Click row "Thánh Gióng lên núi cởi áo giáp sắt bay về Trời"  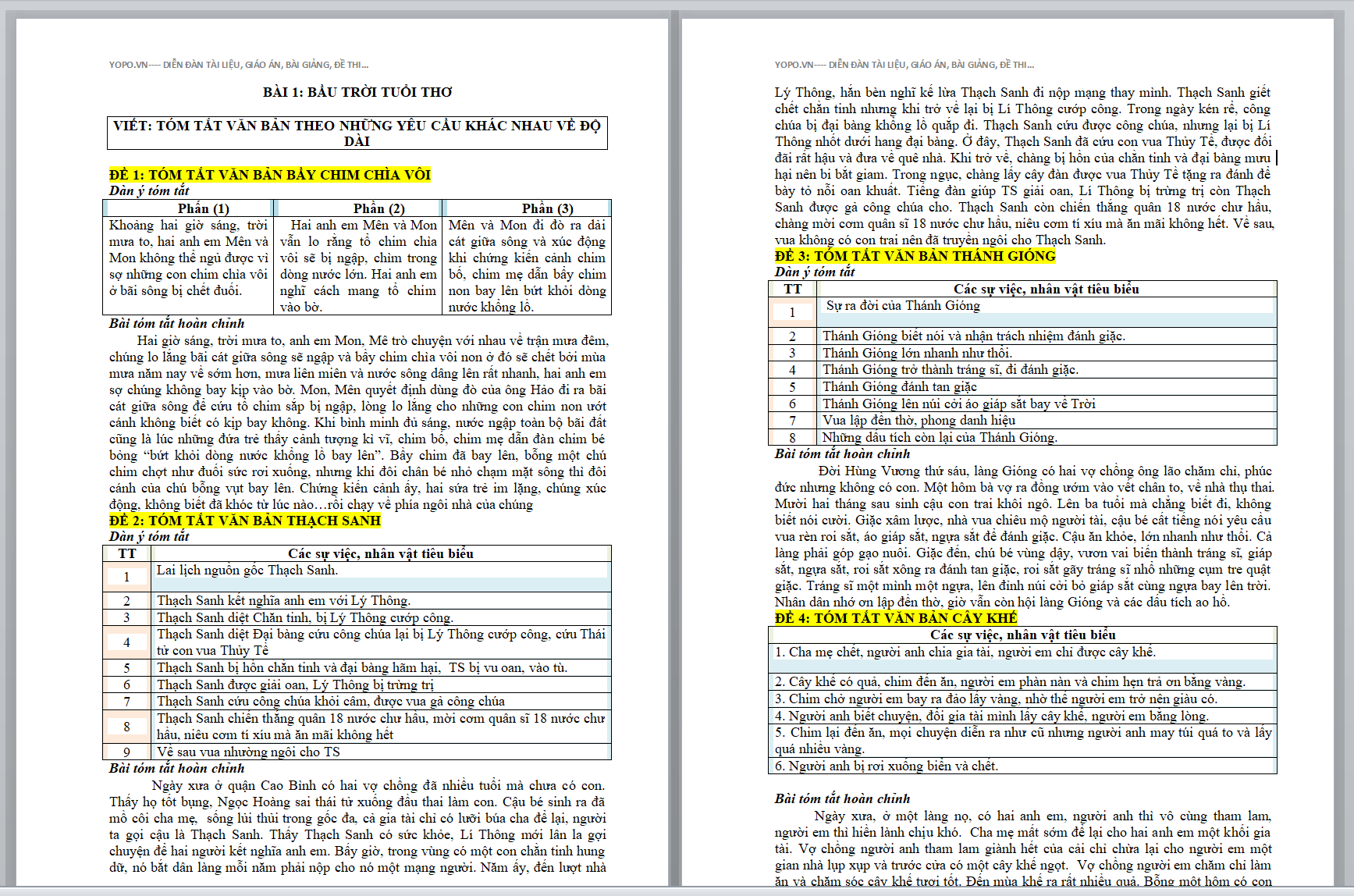click(1022, 404)
